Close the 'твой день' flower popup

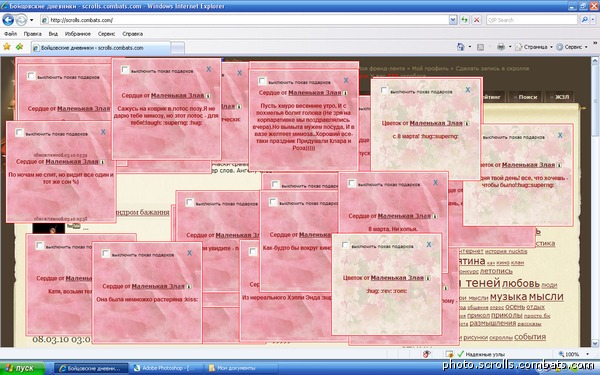560,135
